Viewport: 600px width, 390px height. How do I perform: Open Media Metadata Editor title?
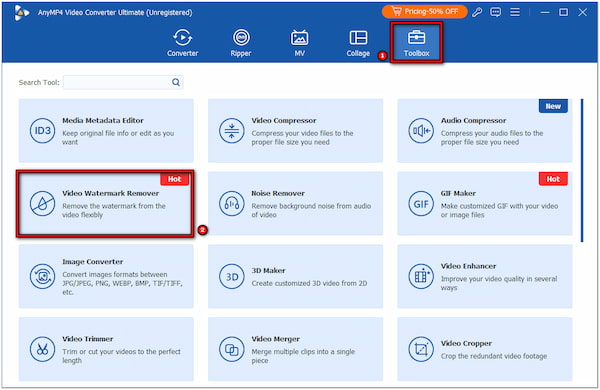[103, 121]
